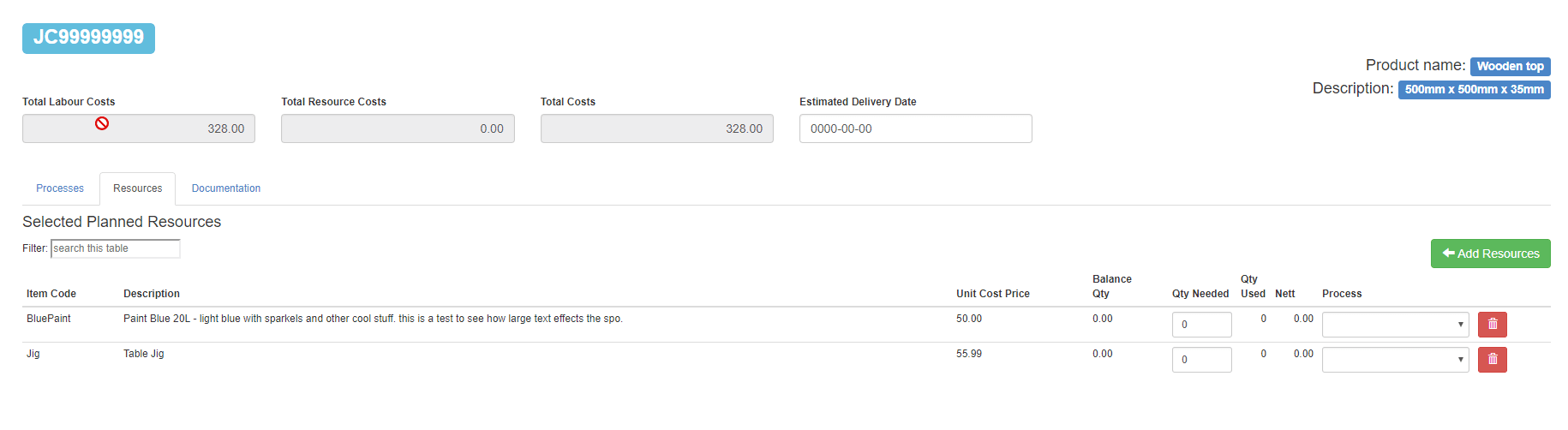Click the Wooden top product label
The image size is (1568, 430).
pyautogui.click(x=1510, y=66)
